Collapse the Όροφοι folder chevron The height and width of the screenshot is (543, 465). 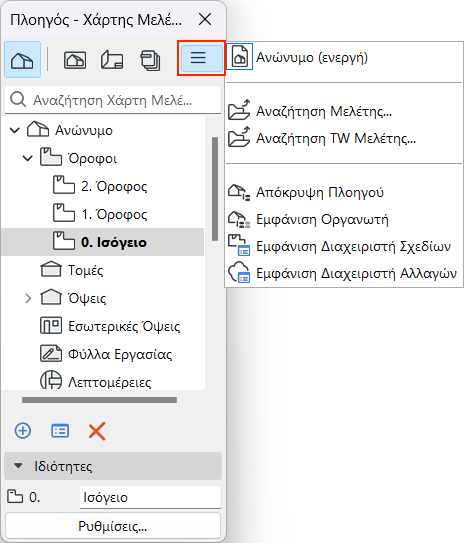point(28,159)
